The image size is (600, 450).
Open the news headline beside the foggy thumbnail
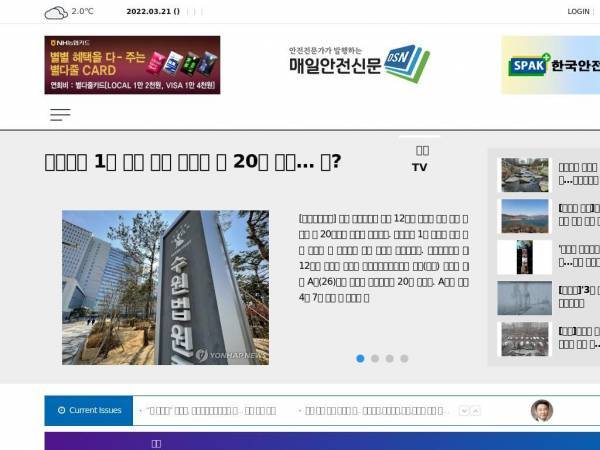point(579,297)
